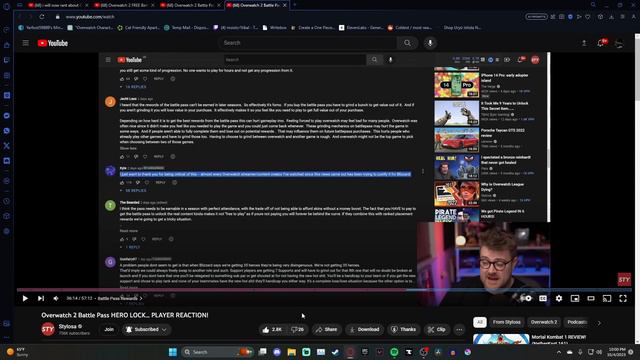Show more filter chips with right arrow

[599, 322]
